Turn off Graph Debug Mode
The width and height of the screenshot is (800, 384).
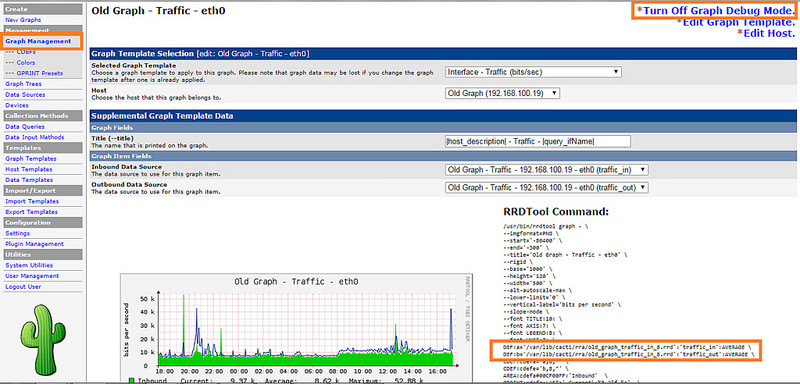pos(715,11)
